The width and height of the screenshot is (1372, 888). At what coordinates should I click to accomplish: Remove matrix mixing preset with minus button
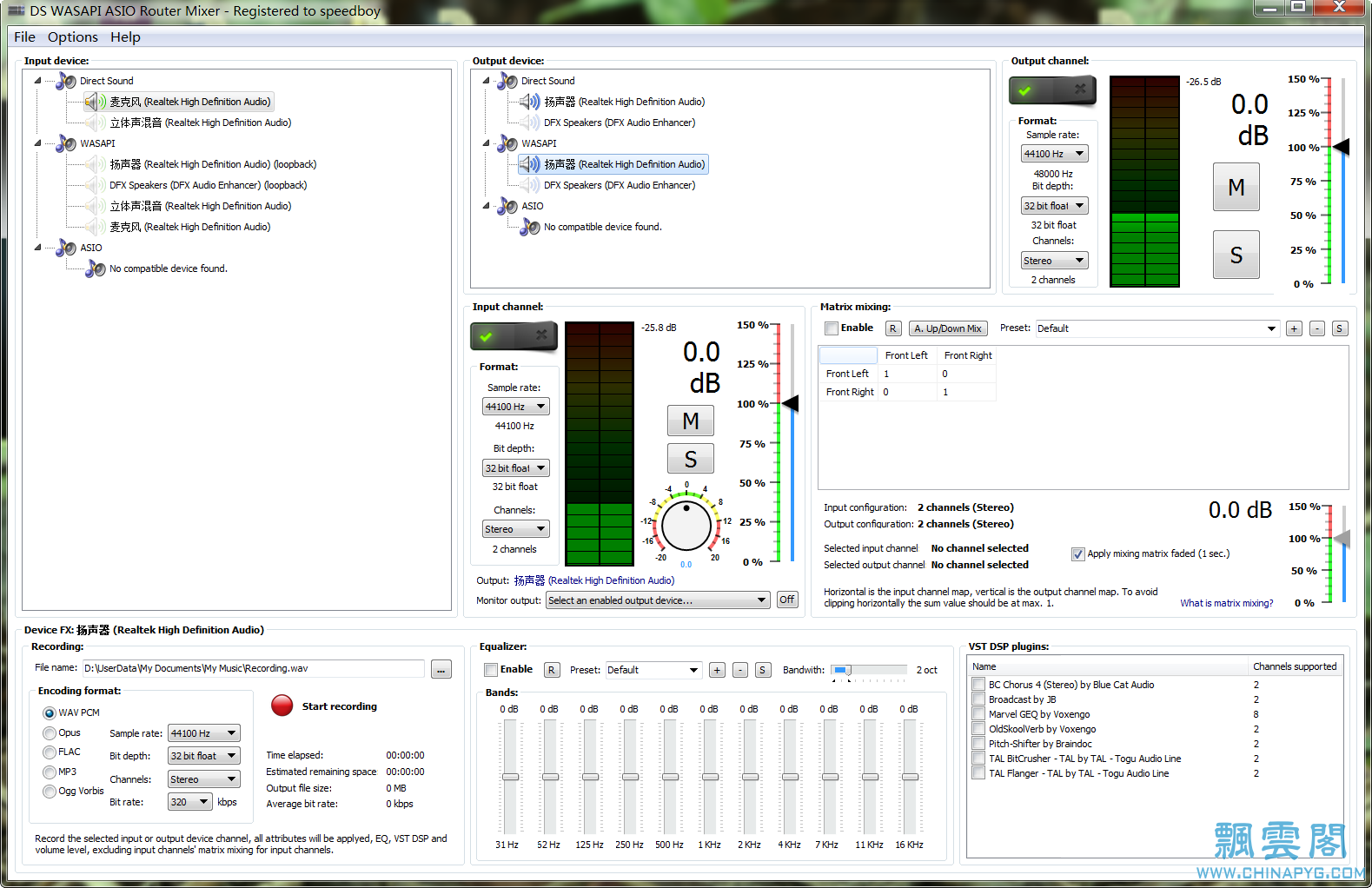[x=1317, y=328]
